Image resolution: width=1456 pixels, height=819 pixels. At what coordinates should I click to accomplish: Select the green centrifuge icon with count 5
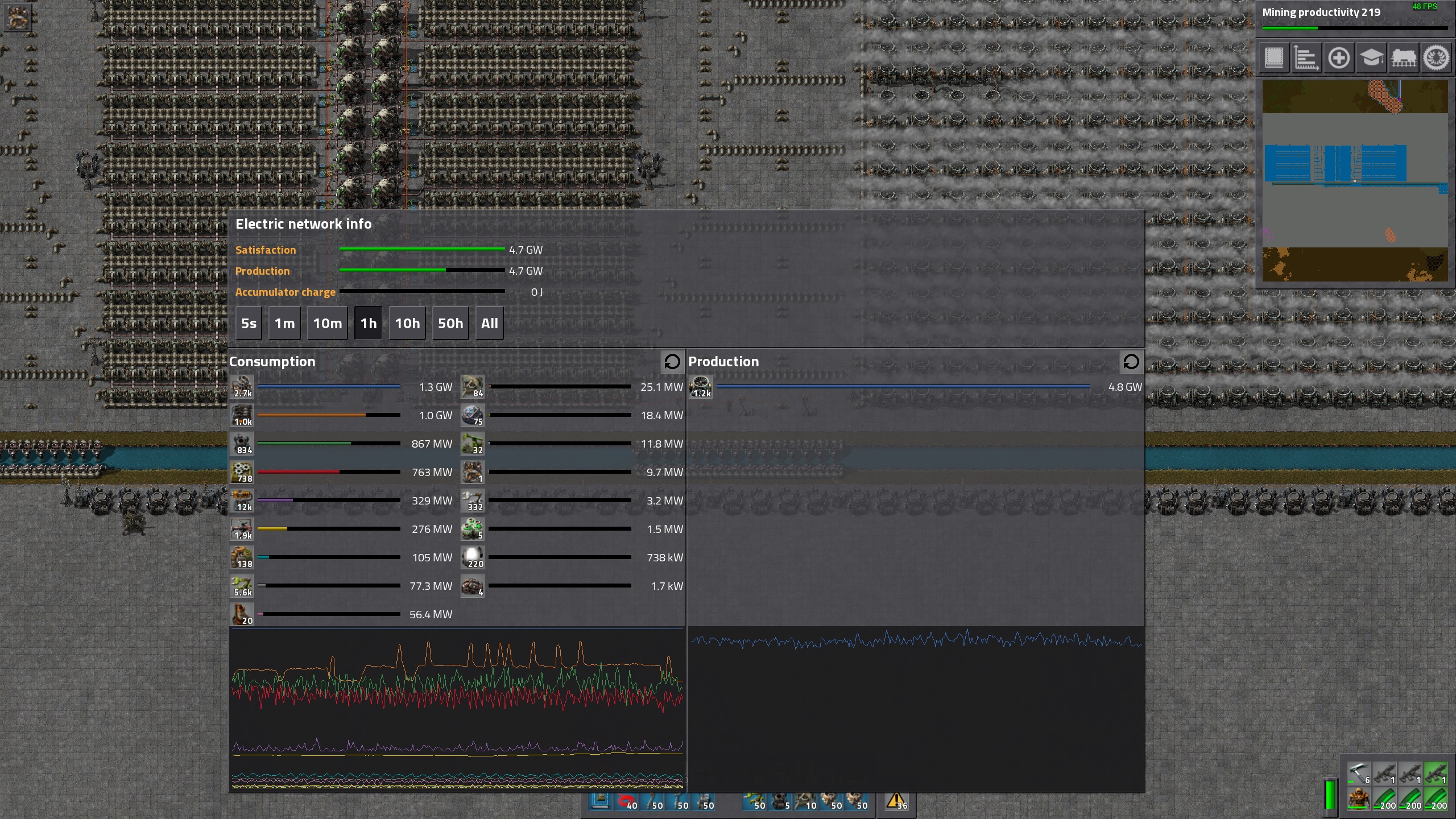coord(473,529)
